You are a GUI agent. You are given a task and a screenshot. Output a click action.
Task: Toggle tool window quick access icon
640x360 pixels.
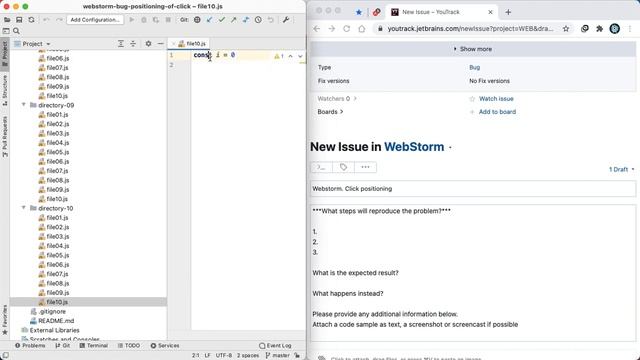coord(5,356)
